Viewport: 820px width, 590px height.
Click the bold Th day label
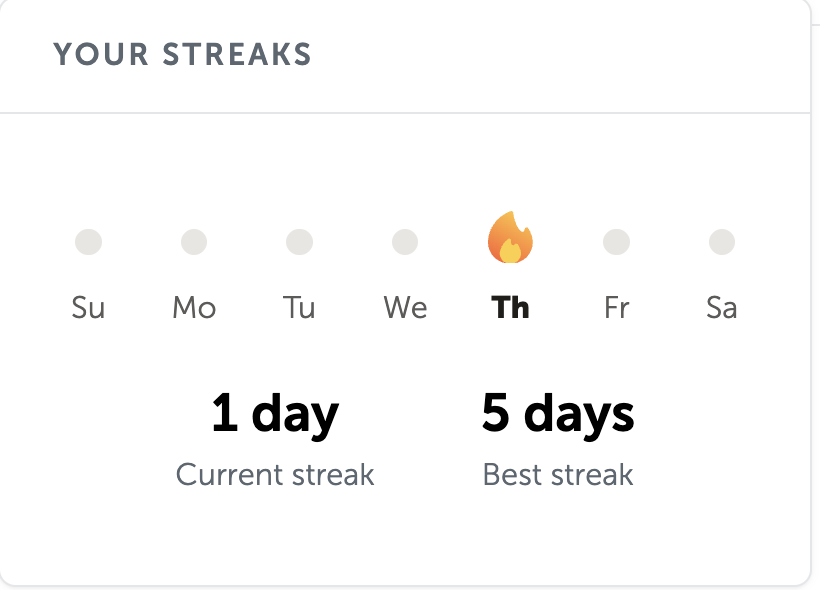[511, 307]
